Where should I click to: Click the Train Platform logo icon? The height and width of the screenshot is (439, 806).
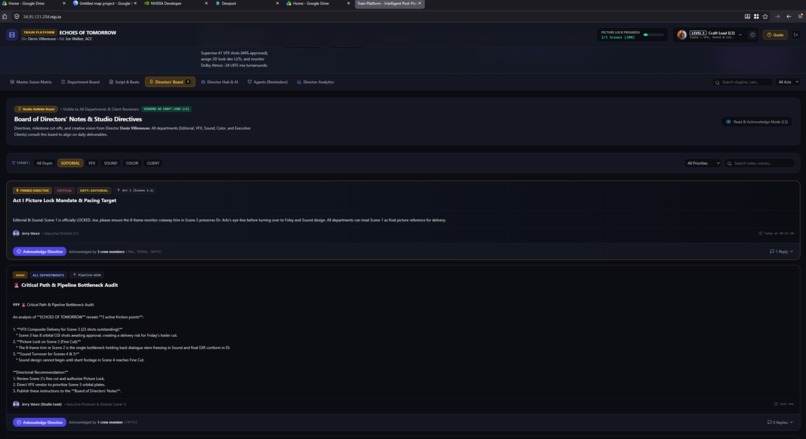pyautogui.click(x=12, y=35)
